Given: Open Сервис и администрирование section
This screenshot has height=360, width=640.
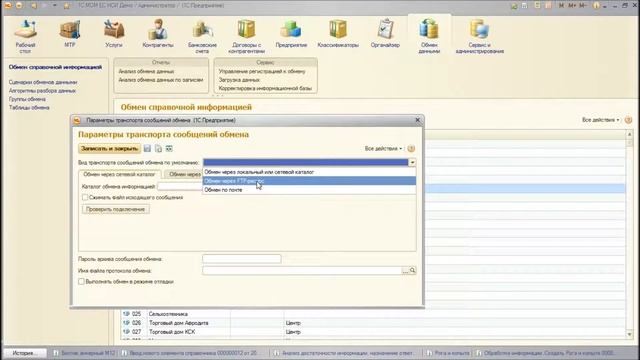Looking at the screenshot, I should 480,37.
